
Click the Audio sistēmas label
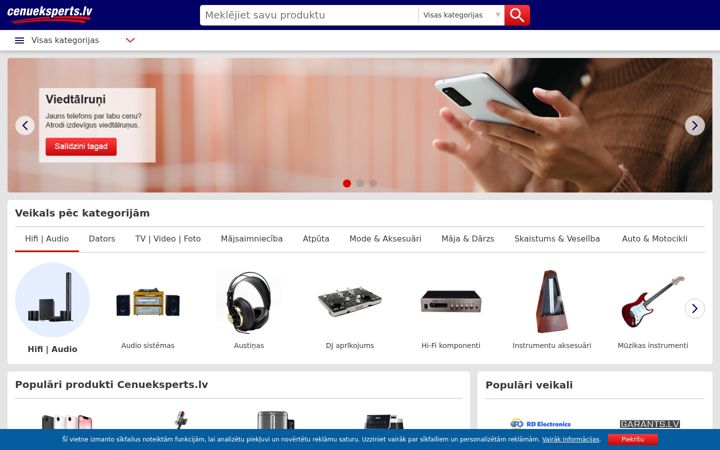tap(148, 346)
